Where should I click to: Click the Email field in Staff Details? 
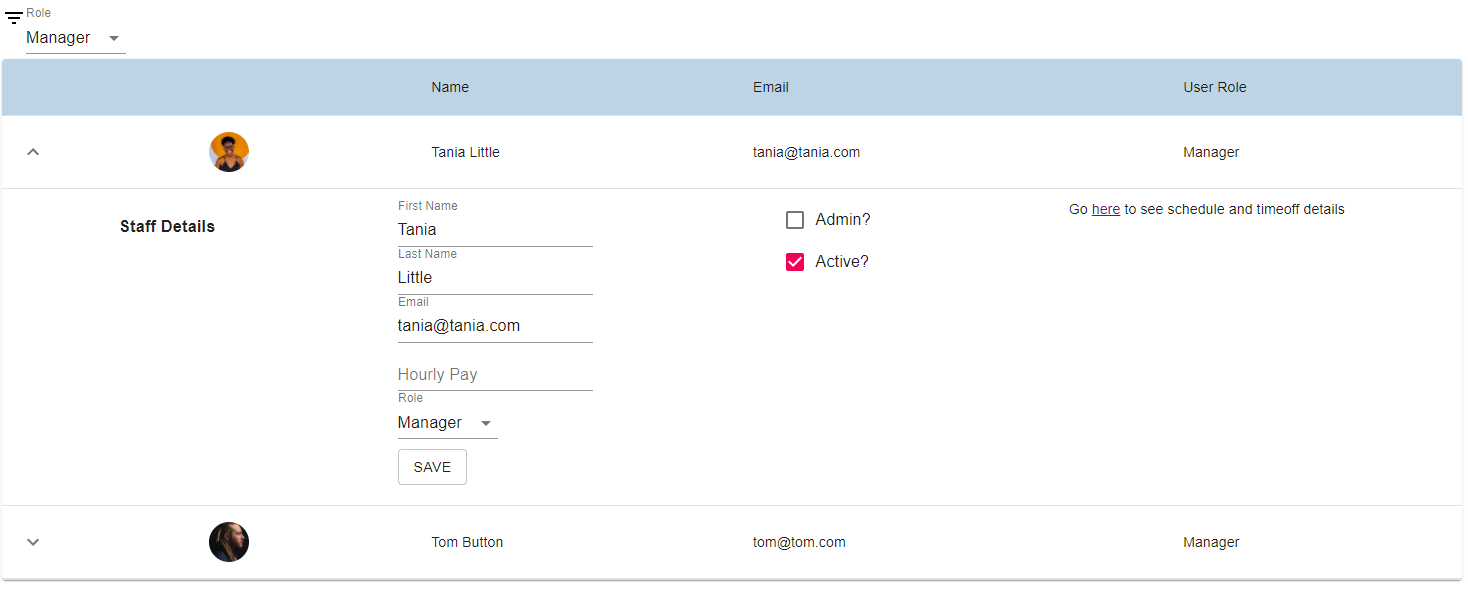coord(495,326)
